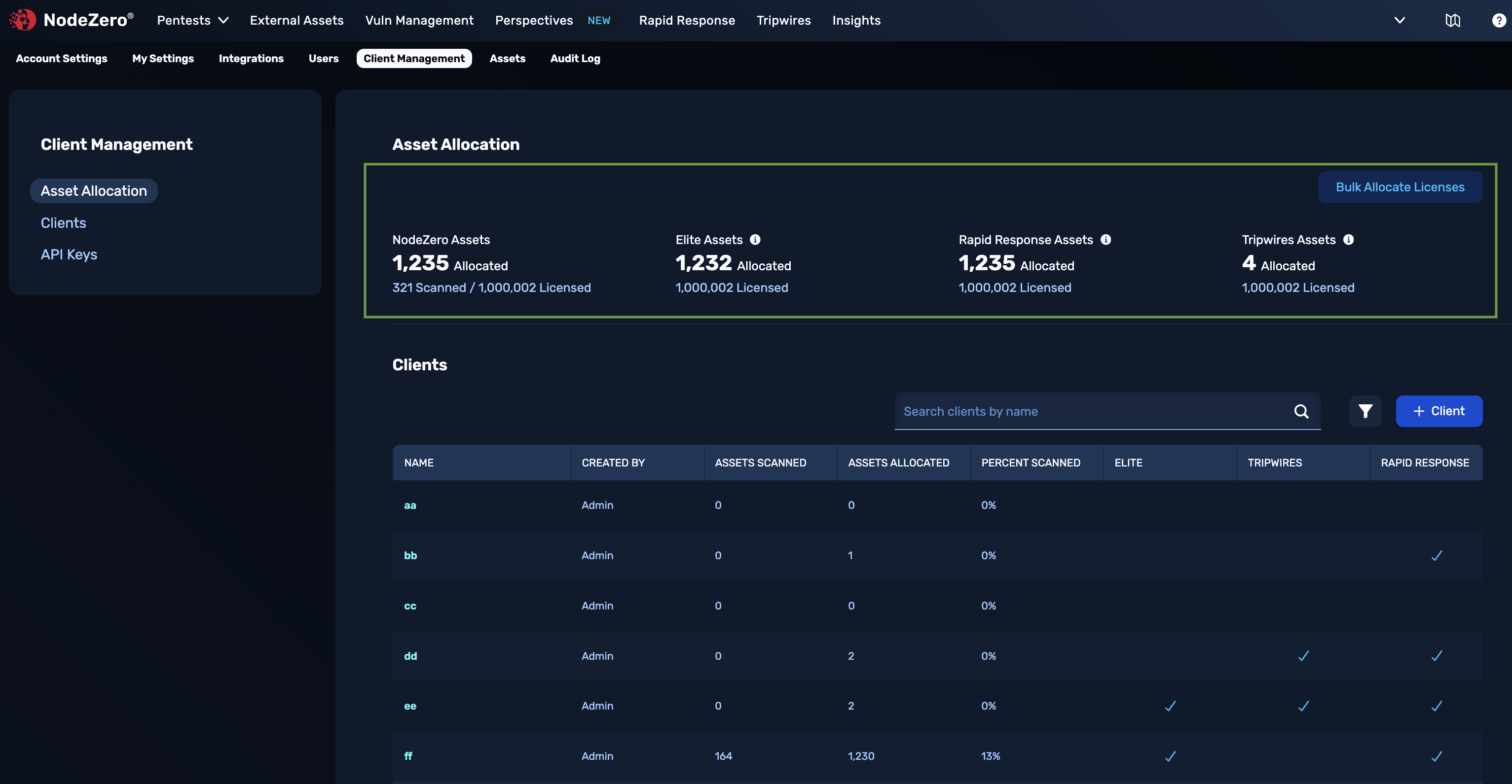The height and width of the screenshot is (784, 1512).
Task: Click the search magnifier icon
Action: pyautogui.click(x=1301, y=411)
